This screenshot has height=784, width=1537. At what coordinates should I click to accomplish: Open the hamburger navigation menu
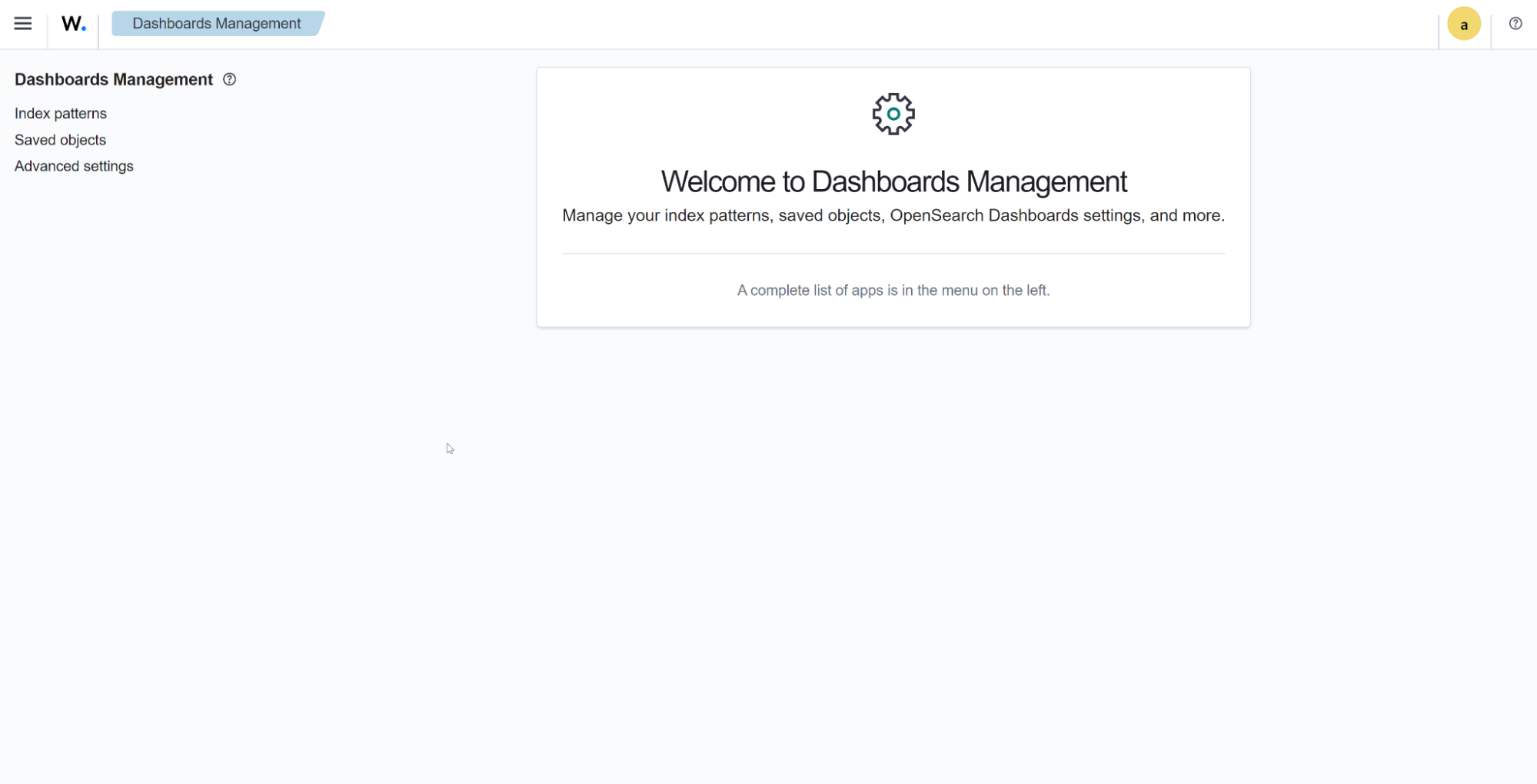pyautogui.click(x=23, y=24)
